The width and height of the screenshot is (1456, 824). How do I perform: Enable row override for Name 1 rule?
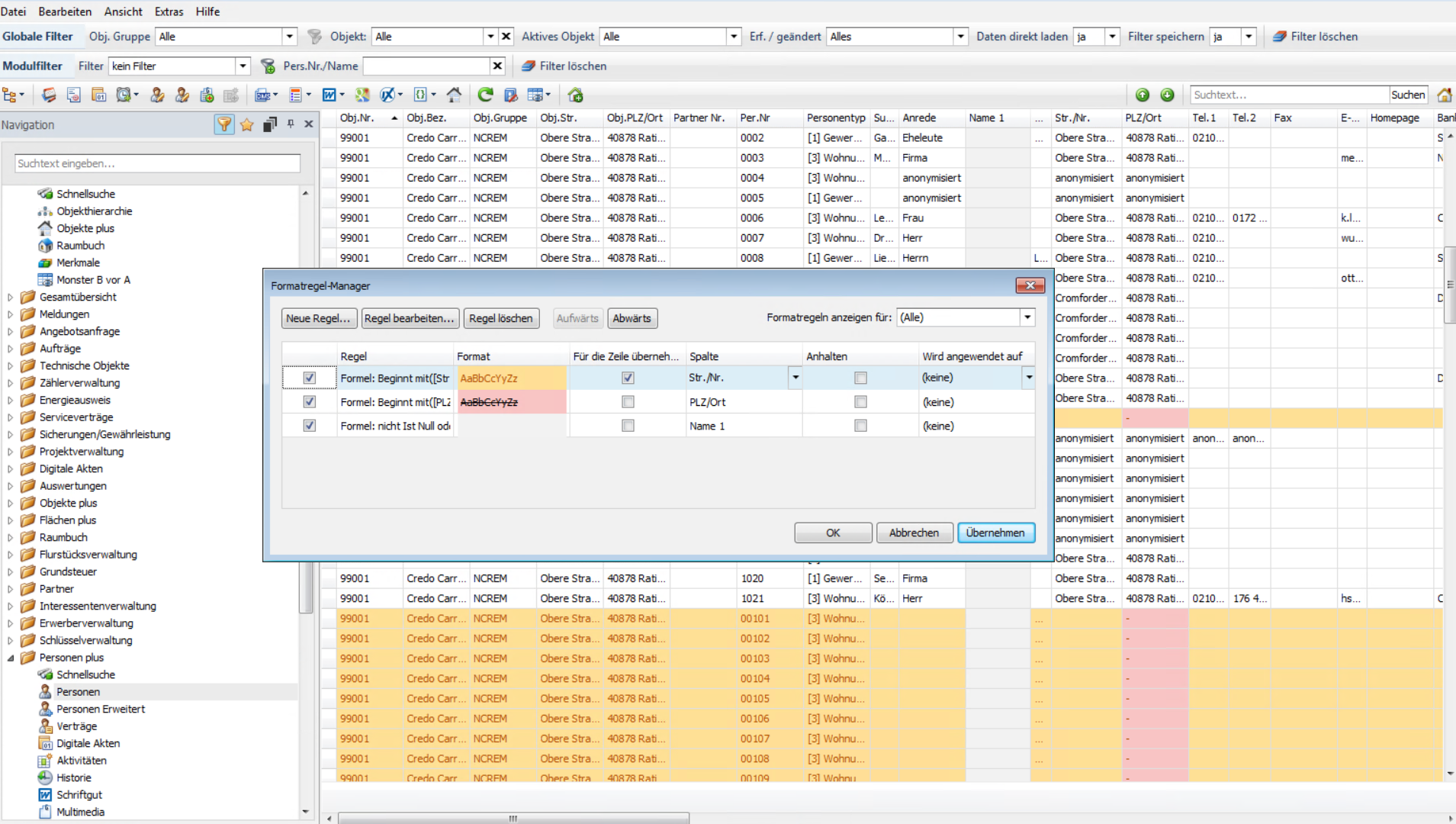click(628, 426)
